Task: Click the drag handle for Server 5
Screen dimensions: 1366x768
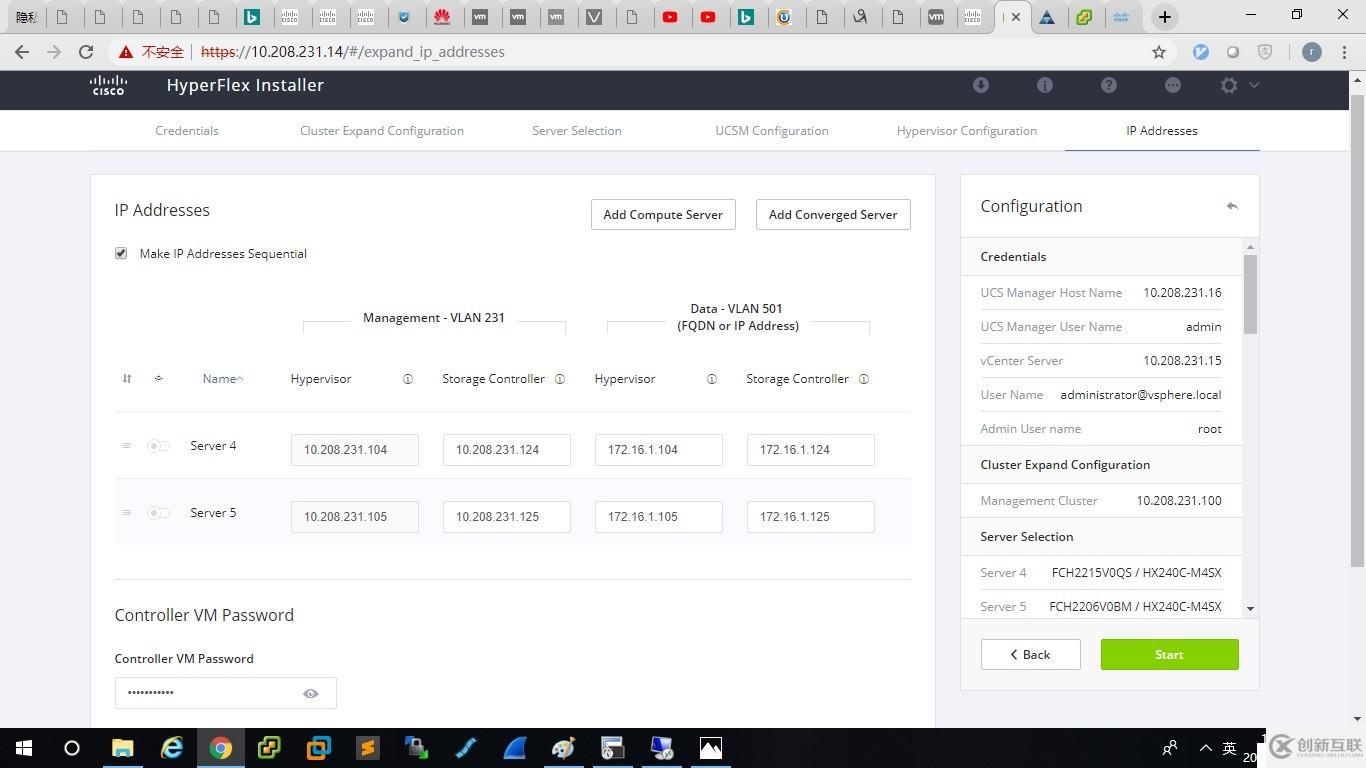Action: point(126,513)
